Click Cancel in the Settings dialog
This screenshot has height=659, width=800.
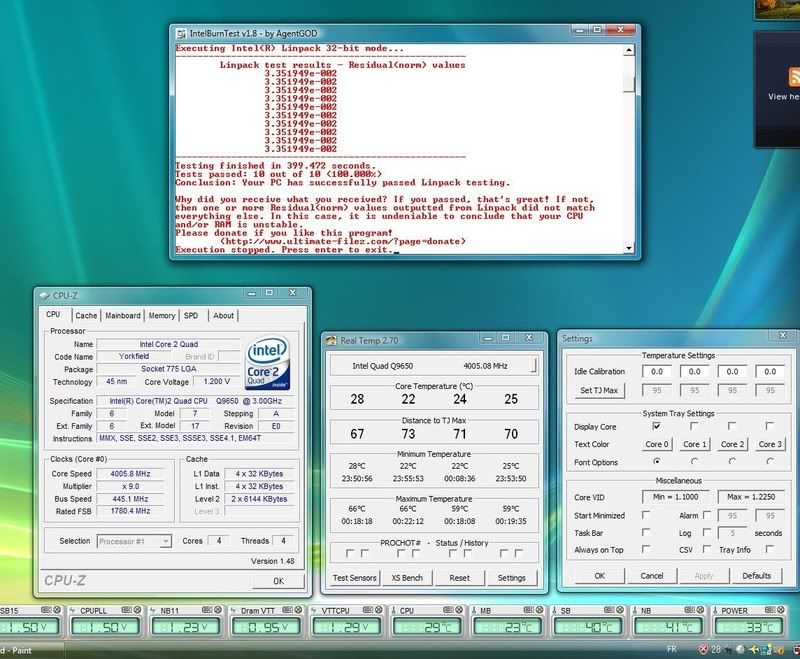coord(652,576)
